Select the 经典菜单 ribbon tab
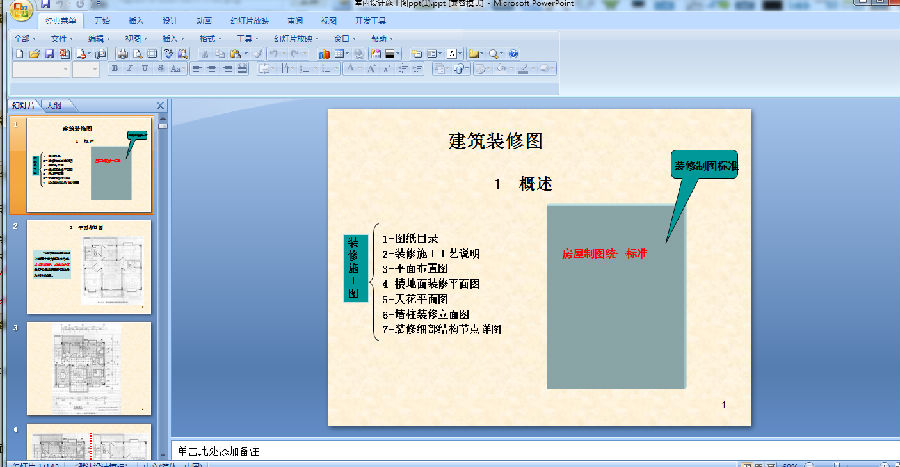Image resolution: width=900 pixels, height=467 pixels. pos(61,21)
